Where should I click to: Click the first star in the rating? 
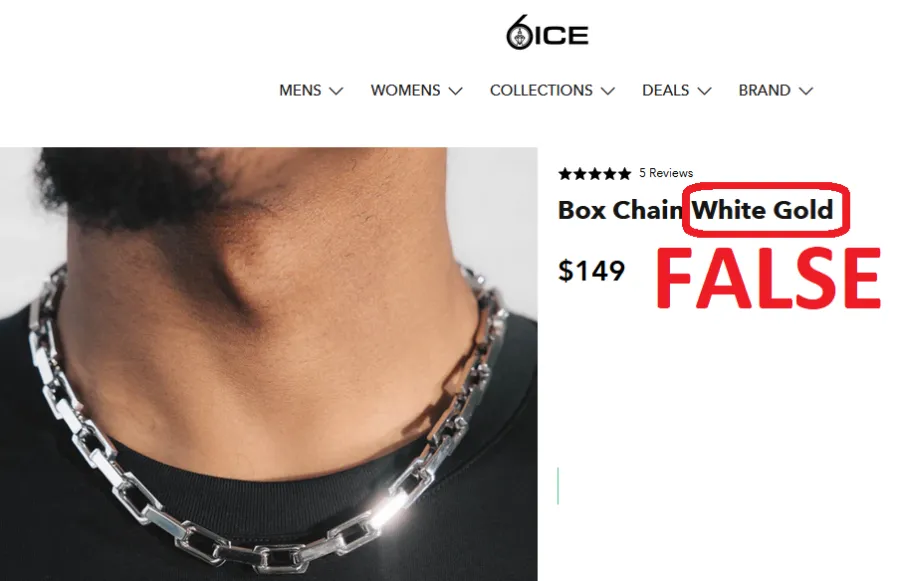565,173
